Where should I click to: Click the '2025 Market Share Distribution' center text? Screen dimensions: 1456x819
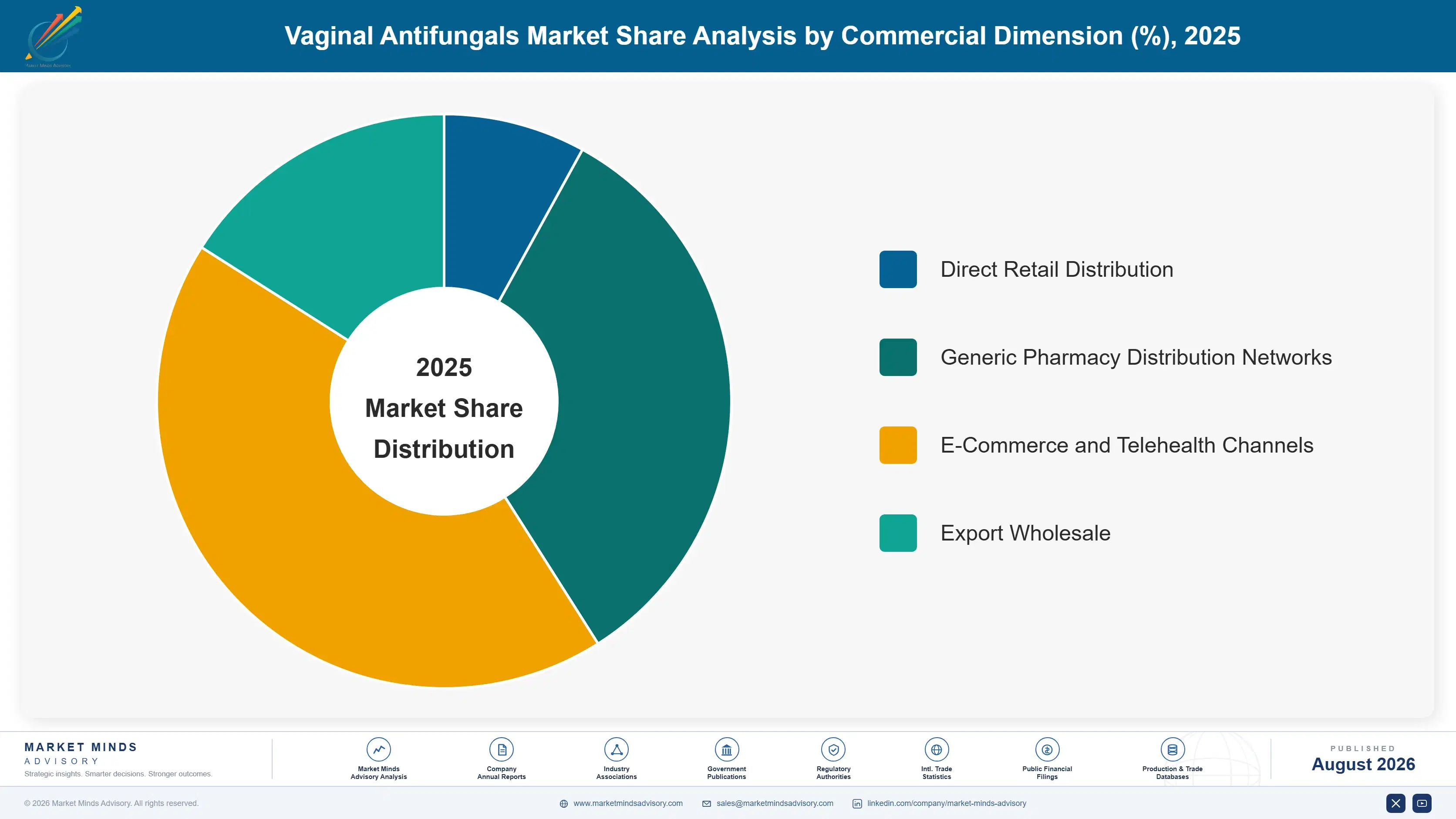click(444, 408)
